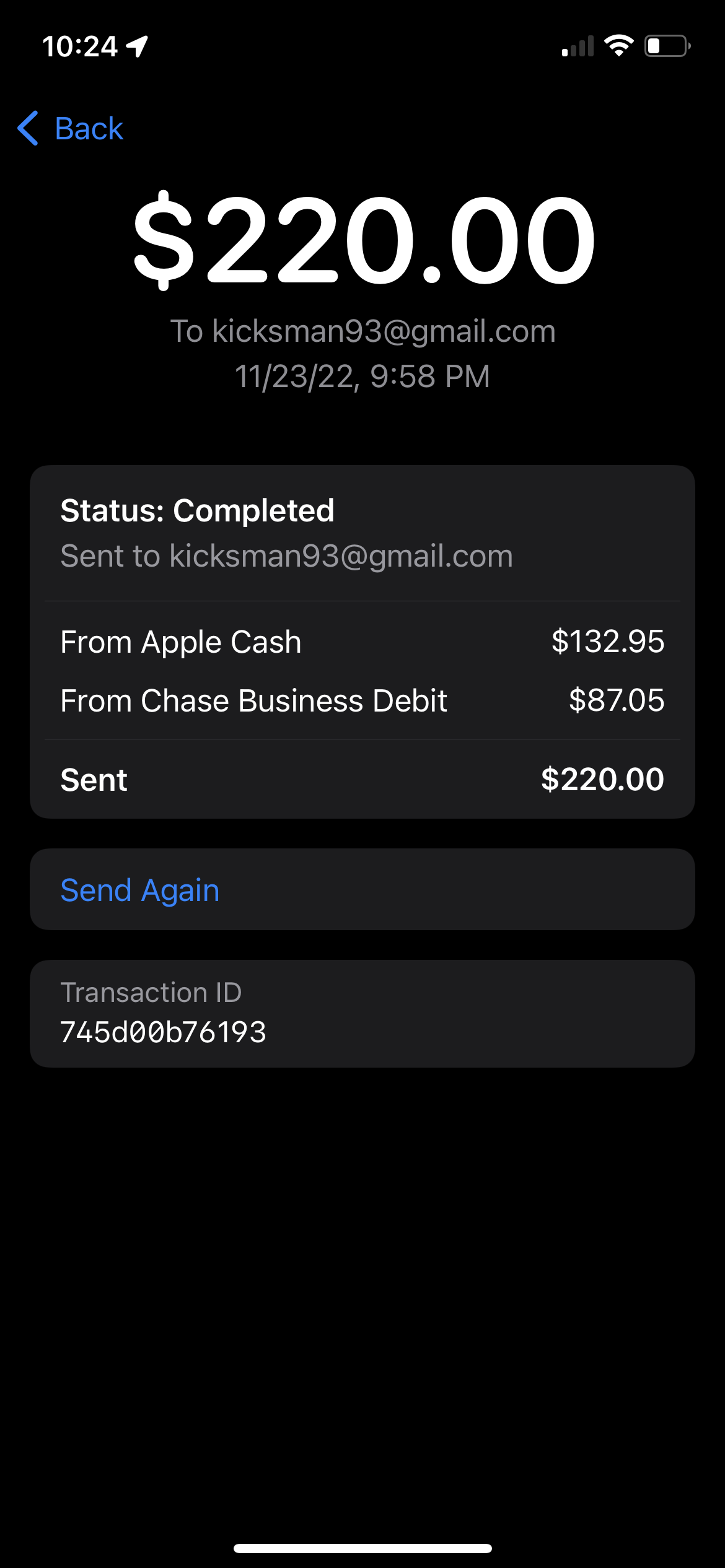The image size is (725, 1568).
Task: Tap the Status: Completed heading
Action: (x=198, y=511)
